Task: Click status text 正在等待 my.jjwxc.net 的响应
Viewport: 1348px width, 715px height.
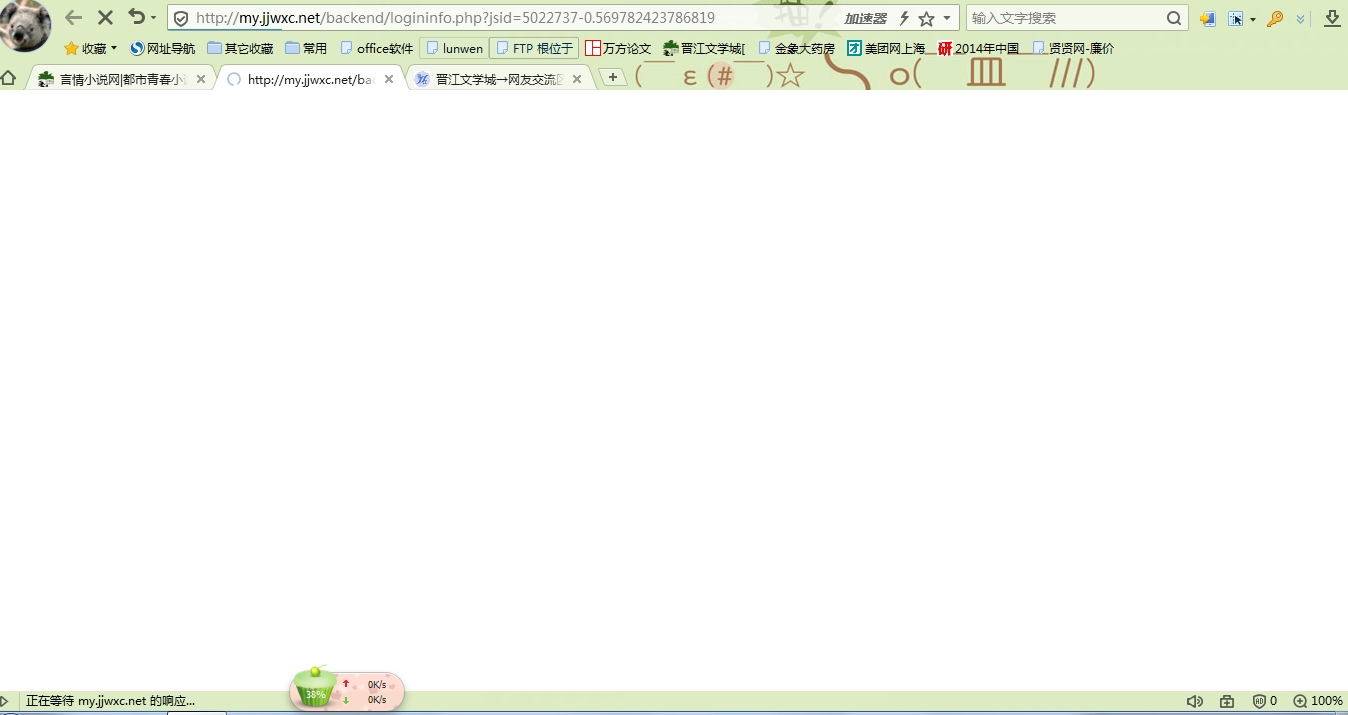Action: pyautogui.click(x=111, y=701)
